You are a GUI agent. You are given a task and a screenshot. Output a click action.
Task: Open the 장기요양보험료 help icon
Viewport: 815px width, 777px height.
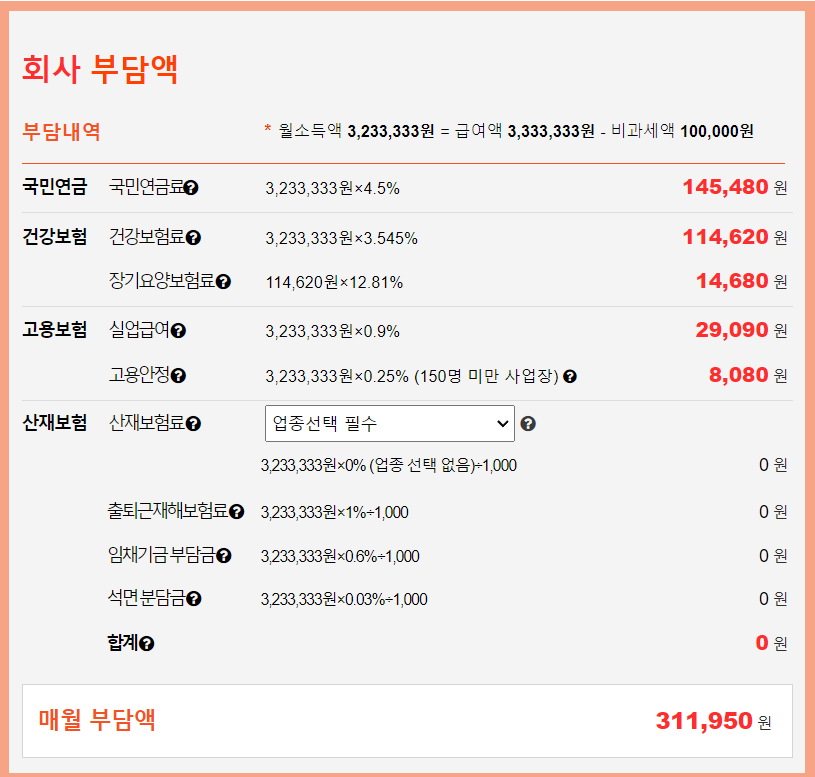(225, 281)
